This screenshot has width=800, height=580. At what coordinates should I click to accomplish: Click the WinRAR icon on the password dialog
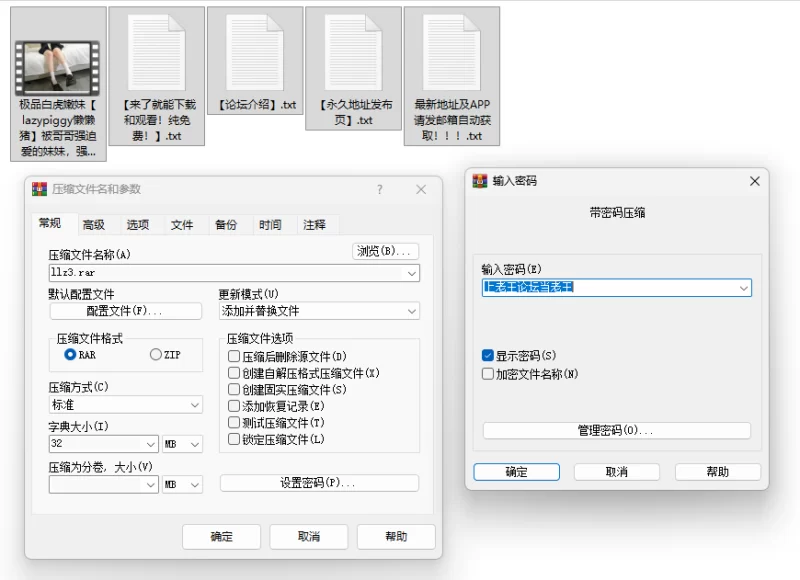476,181
